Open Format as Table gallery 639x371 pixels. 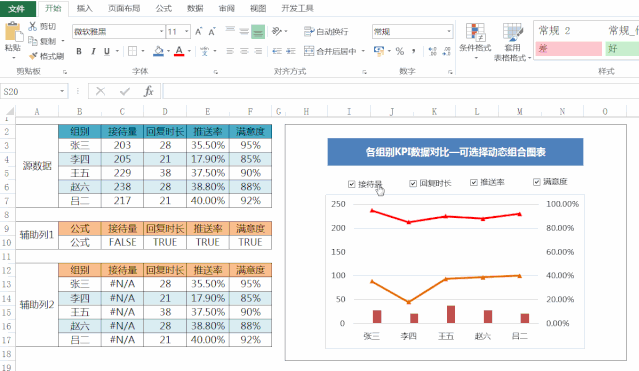pyautogui.click(x=512, y=42)
